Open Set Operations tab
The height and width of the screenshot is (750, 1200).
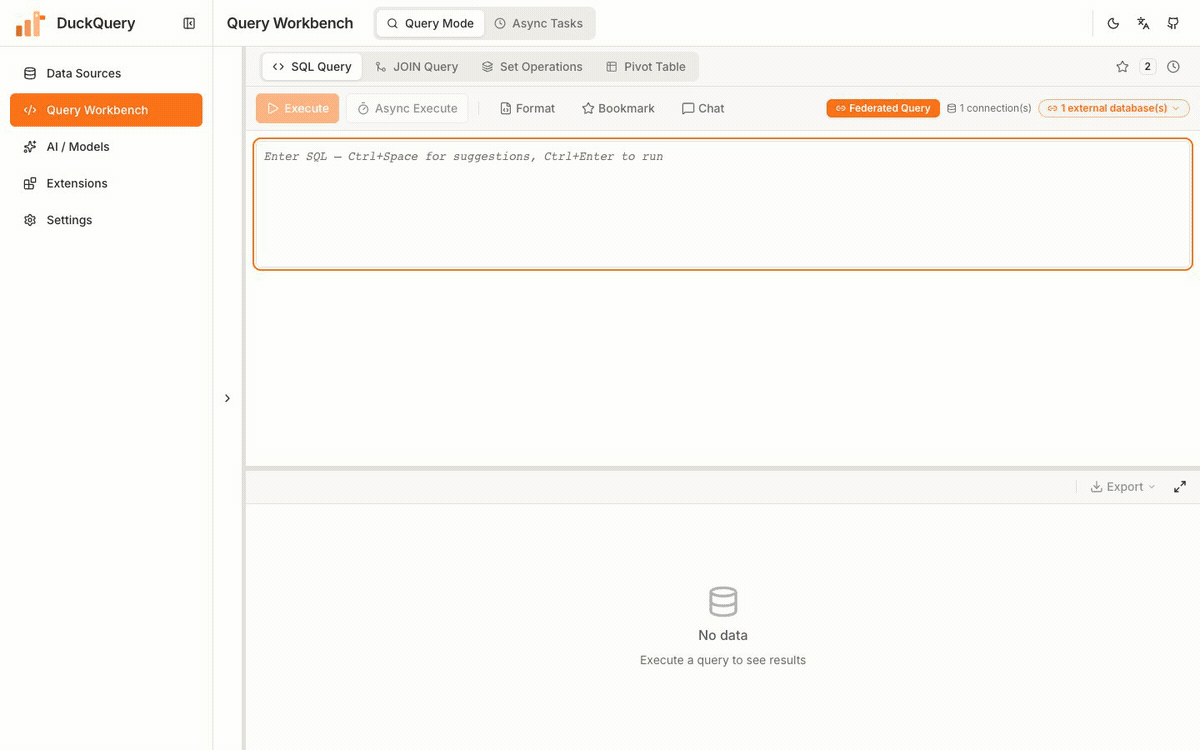[x=532, y=67]
